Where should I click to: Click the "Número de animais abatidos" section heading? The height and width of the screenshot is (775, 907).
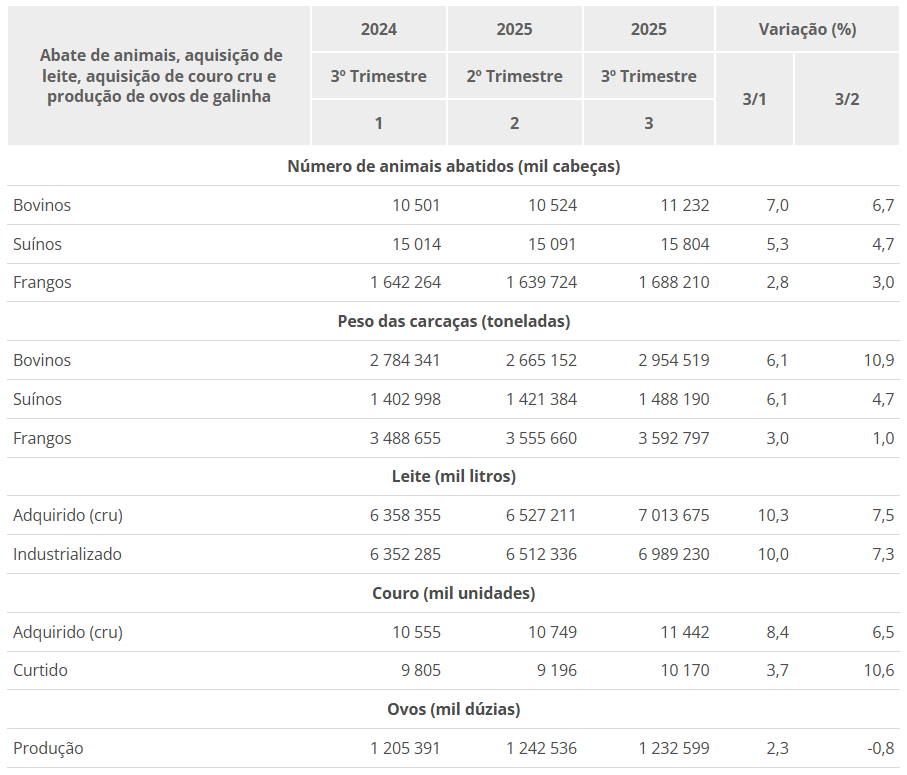point(453,166)
